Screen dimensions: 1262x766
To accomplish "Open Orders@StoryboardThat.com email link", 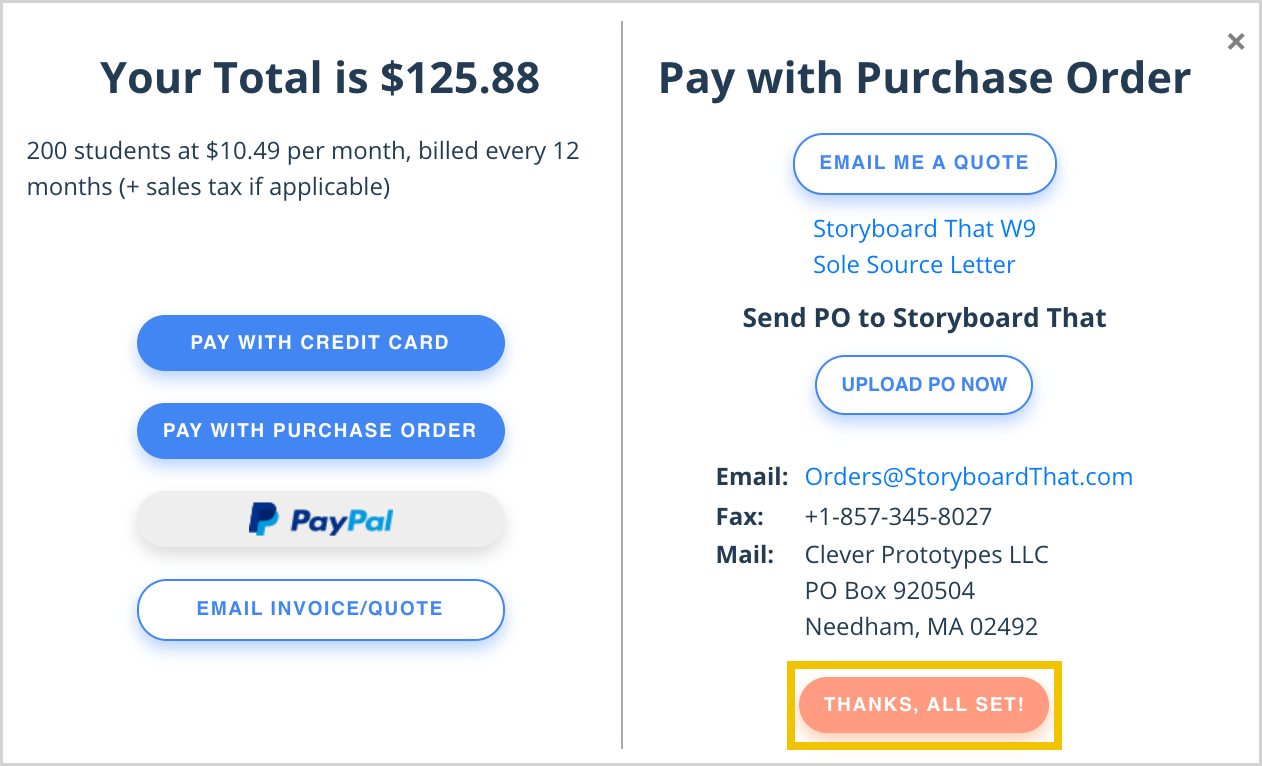I will click(x=969, y=477).
